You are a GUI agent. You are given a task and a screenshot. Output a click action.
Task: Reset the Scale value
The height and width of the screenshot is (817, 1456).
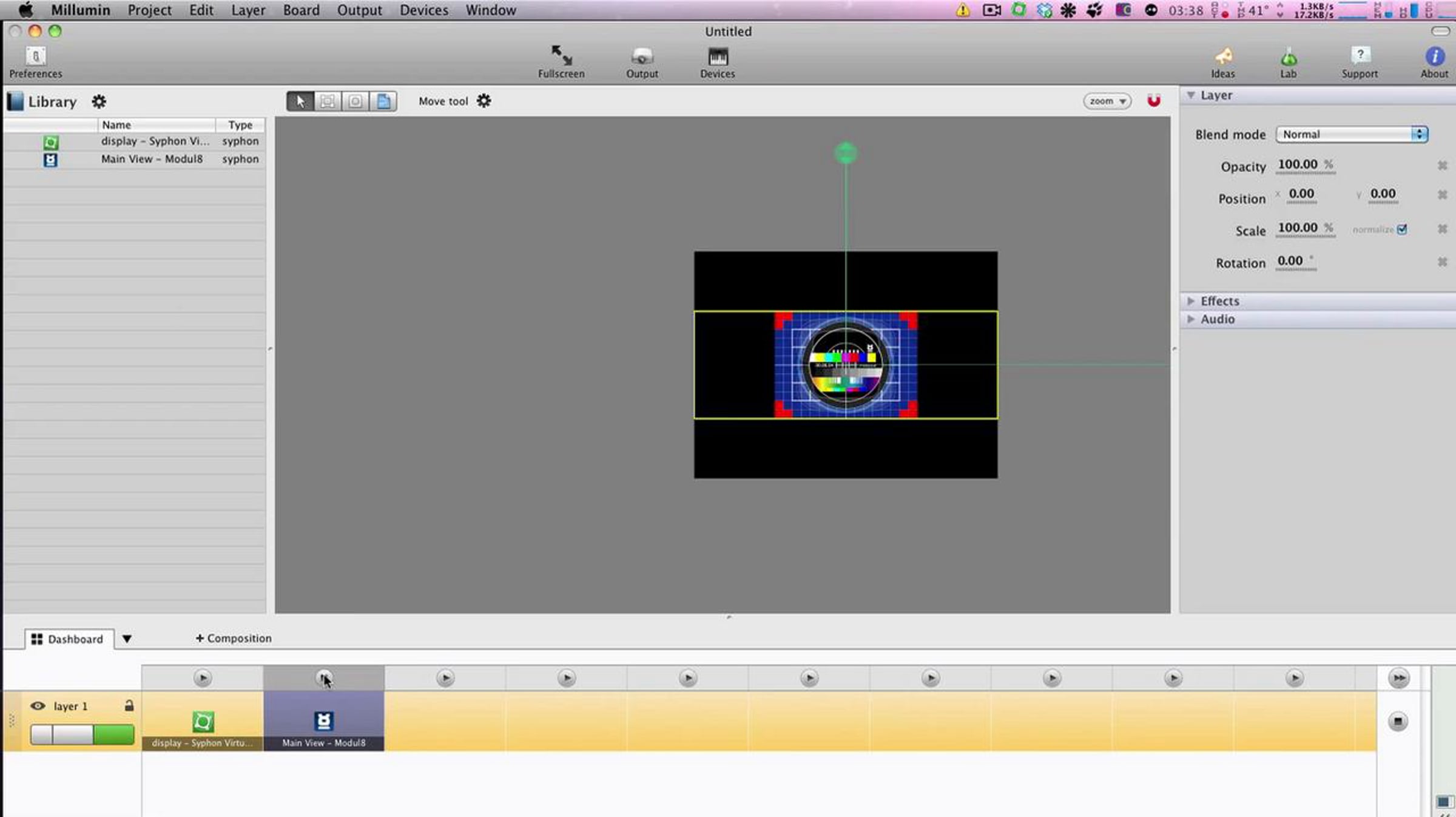pos(1443,229)
